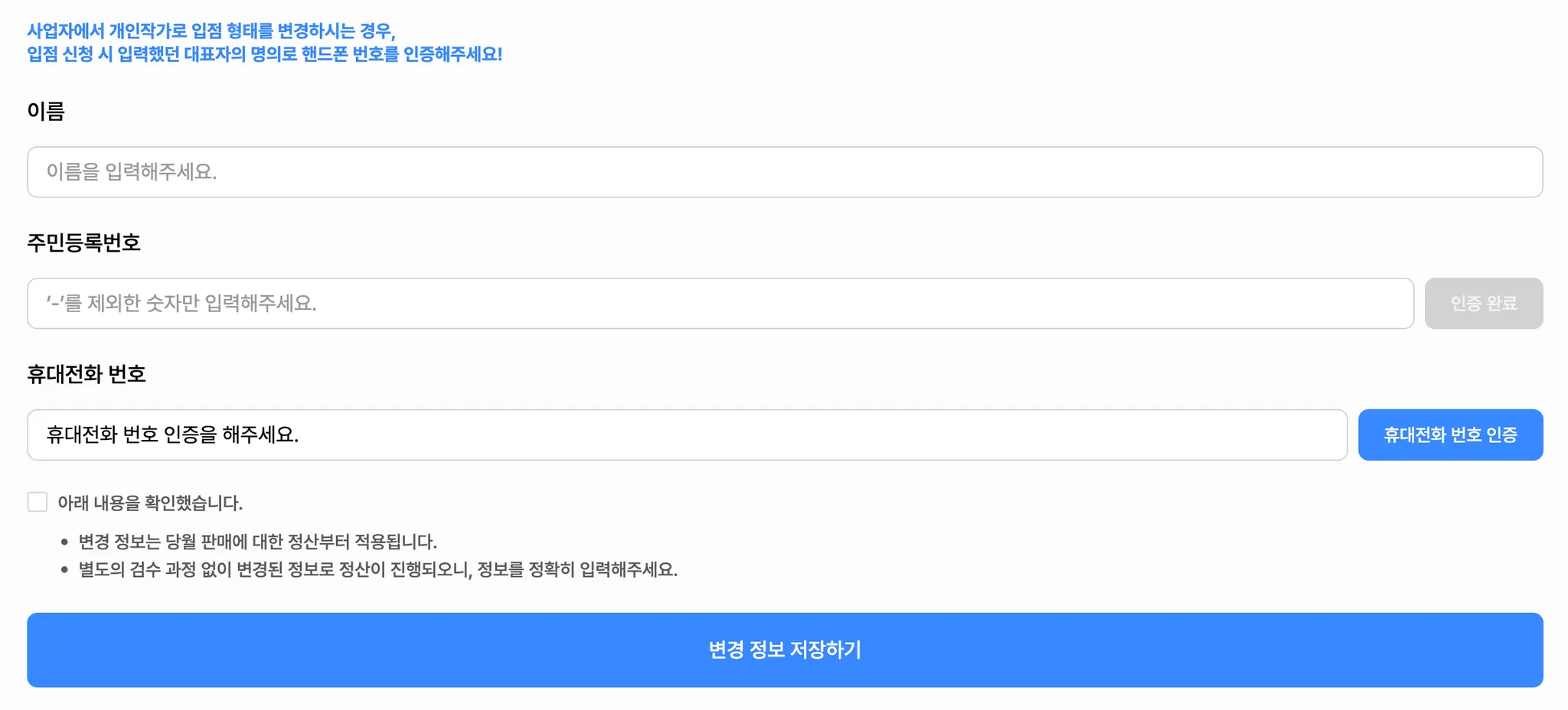This screenshot has height=710, width=1568.
Task: Click the 이름 name input field
Action: pos(784,172)
